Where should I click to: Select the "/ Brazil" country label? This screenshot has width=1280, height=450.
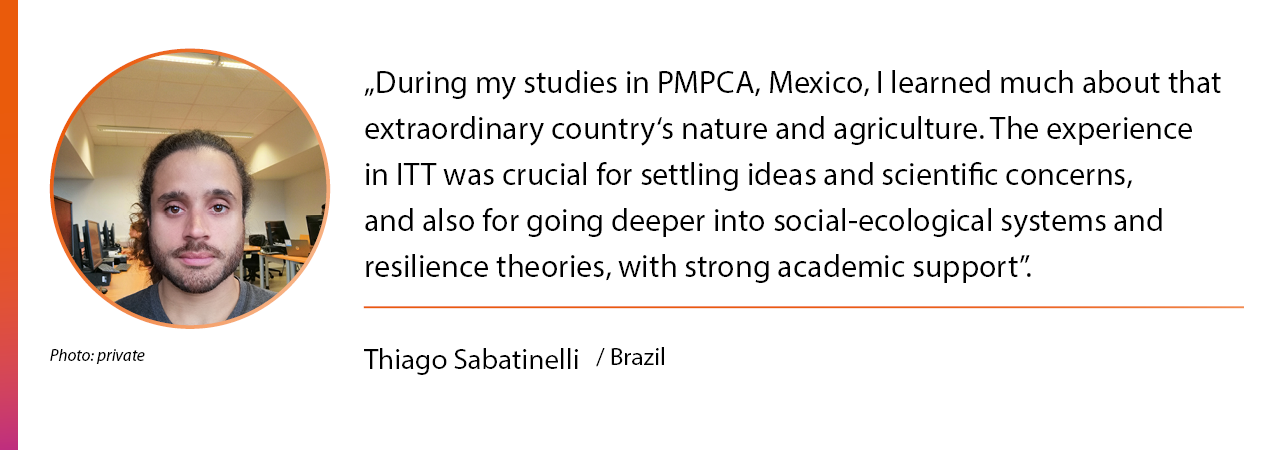tap(630, 357)
